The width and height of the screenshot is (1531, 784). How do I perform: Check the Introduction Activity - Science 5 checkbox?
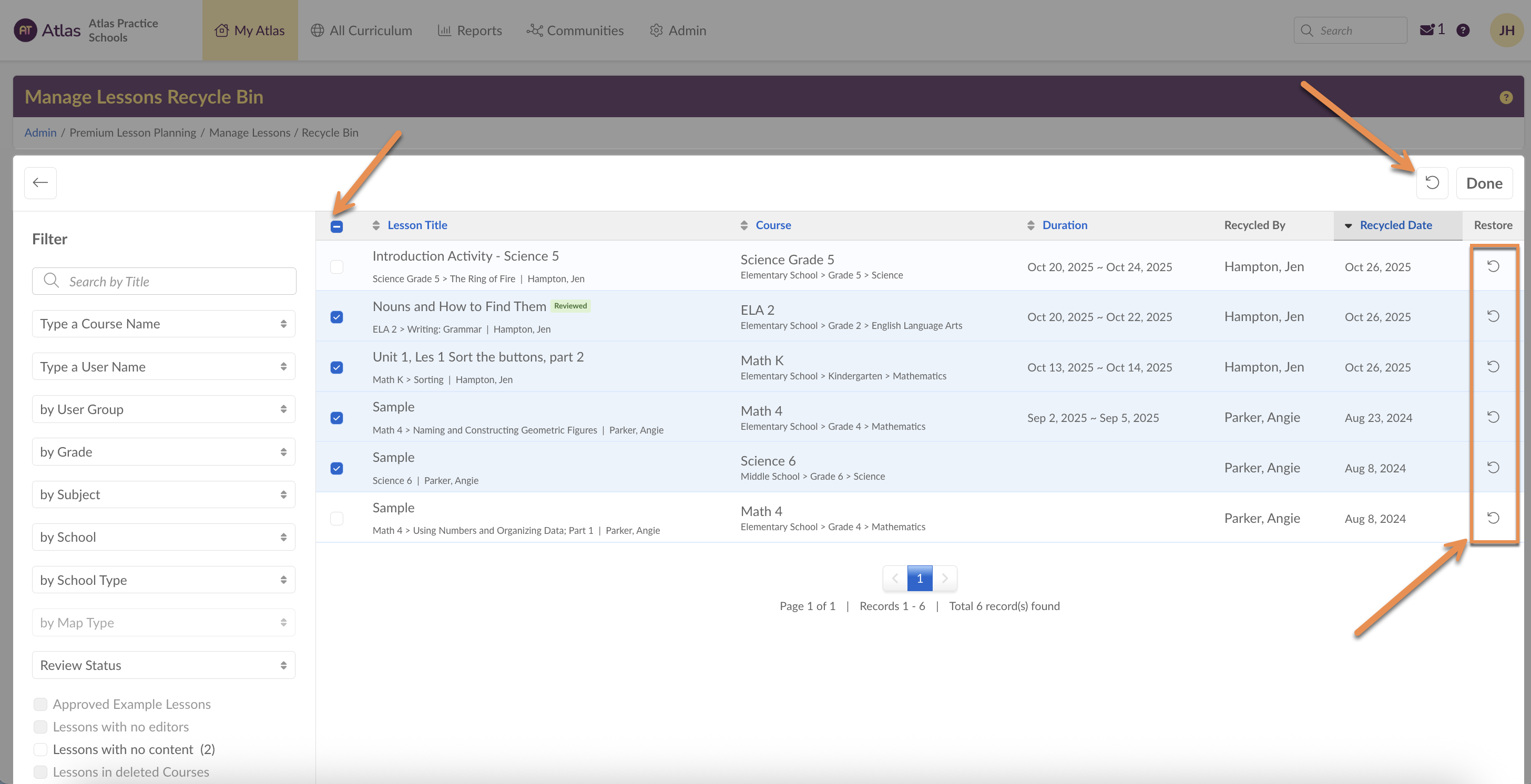(336, 267)
